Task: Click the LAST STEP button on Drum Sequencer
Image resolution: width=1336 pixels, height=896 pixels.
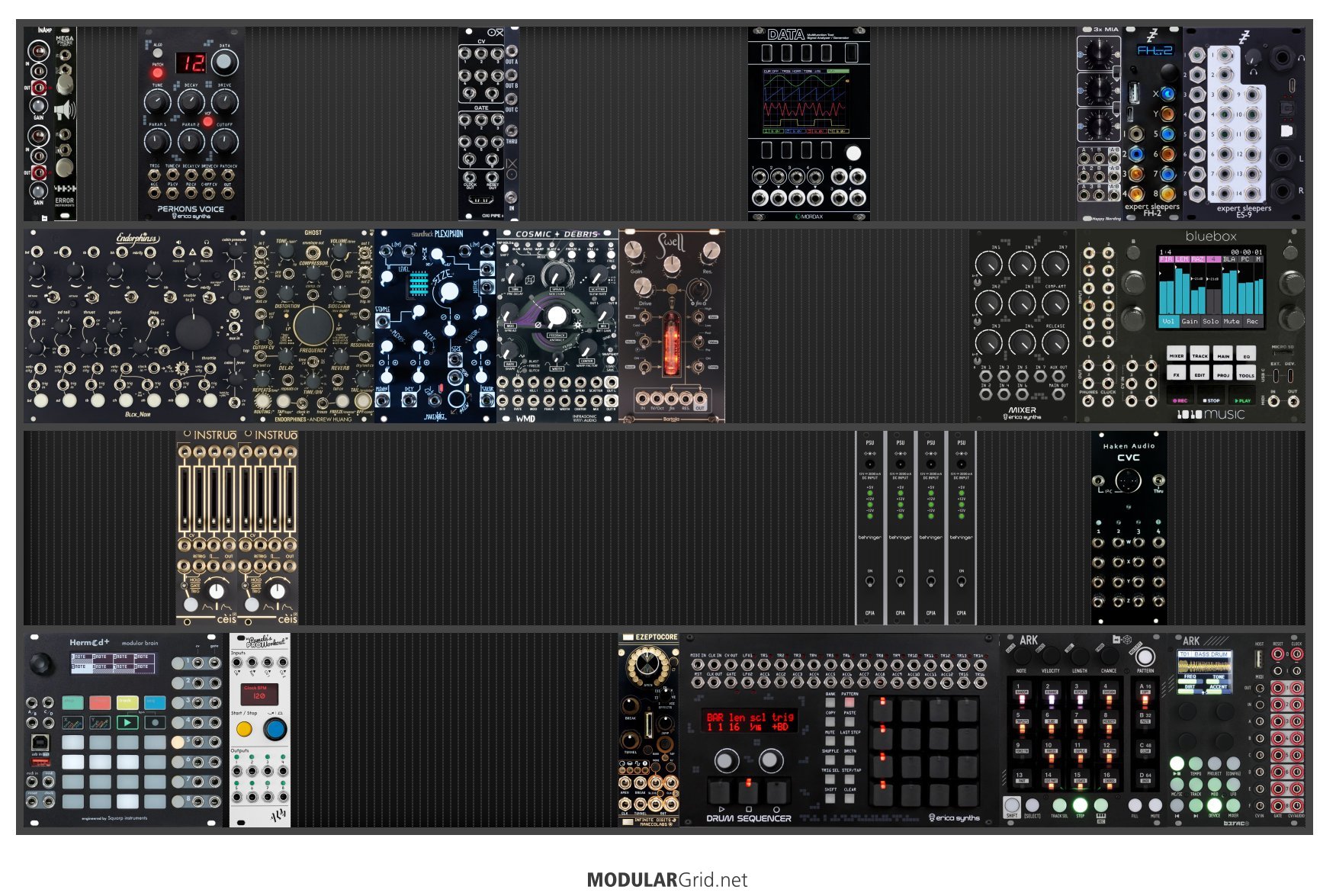Action: pos(849,740)
